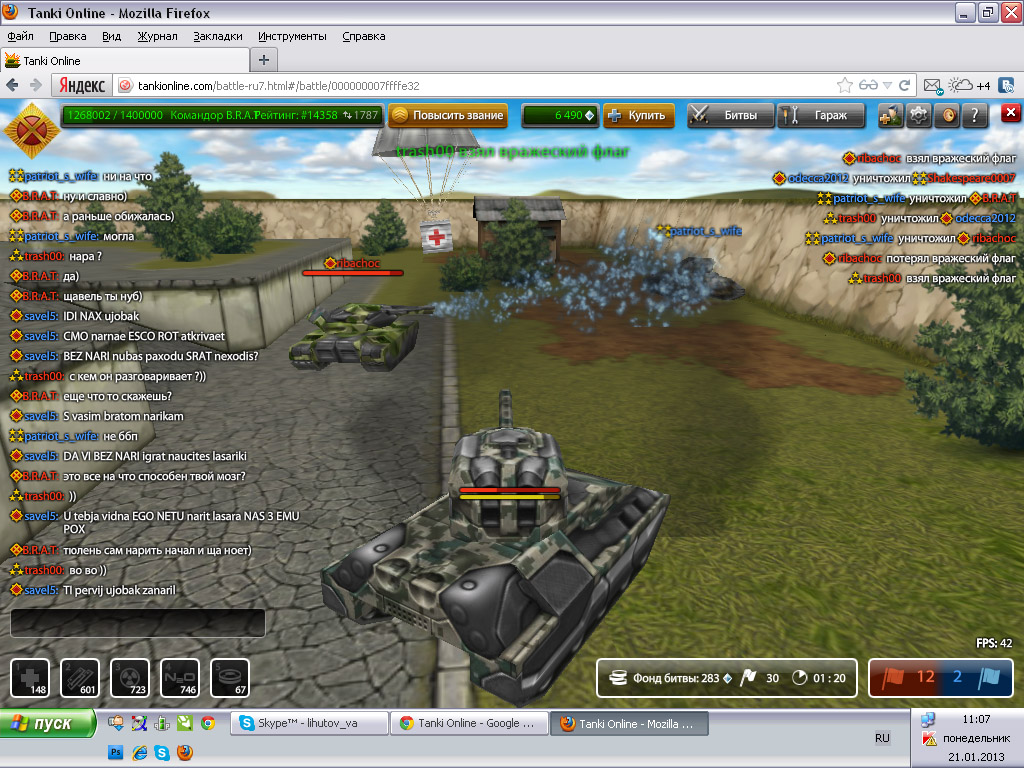Activate the nitro N2O speed supply
This screenshot has height=768, width=1024.
[180, 678]
